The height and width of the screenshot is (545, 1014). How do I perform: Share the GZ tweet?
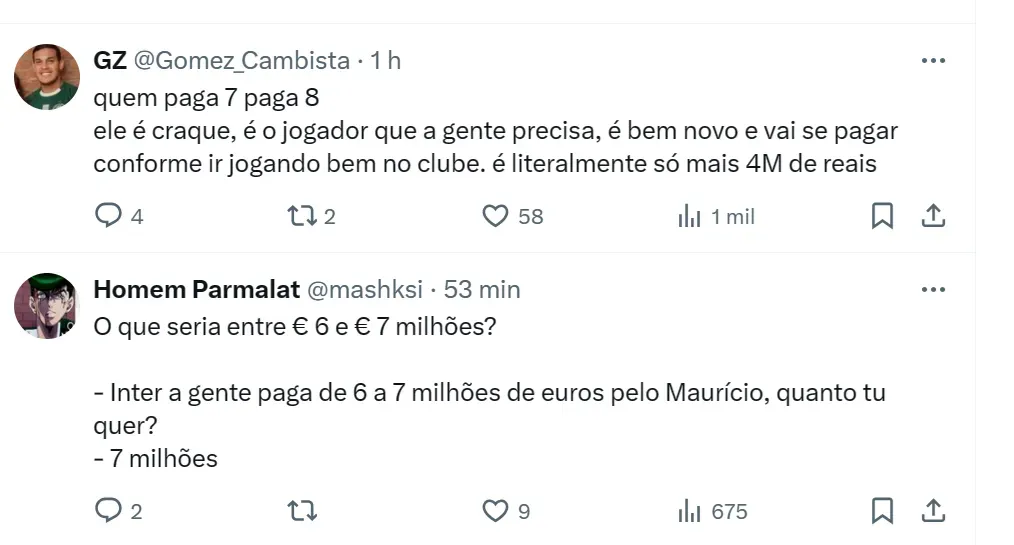coord(933,216)
